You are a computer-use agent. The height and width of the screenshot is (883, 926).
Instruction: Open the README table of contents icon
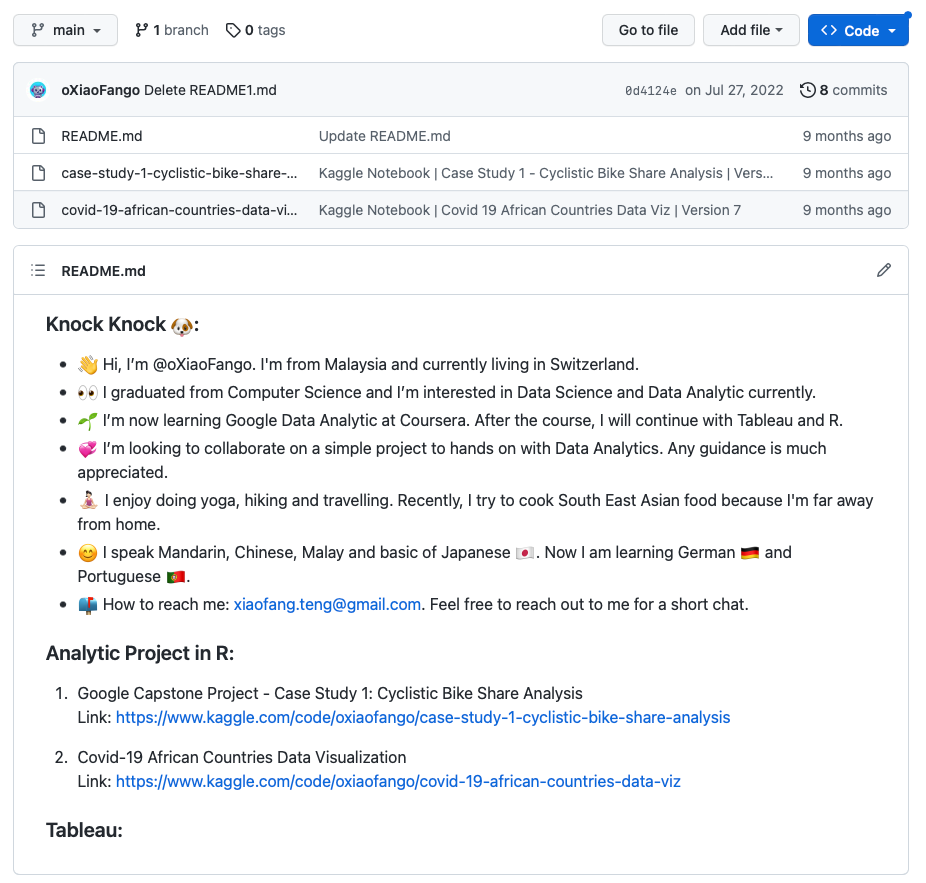pyautogui.click(x=38, y=271)
